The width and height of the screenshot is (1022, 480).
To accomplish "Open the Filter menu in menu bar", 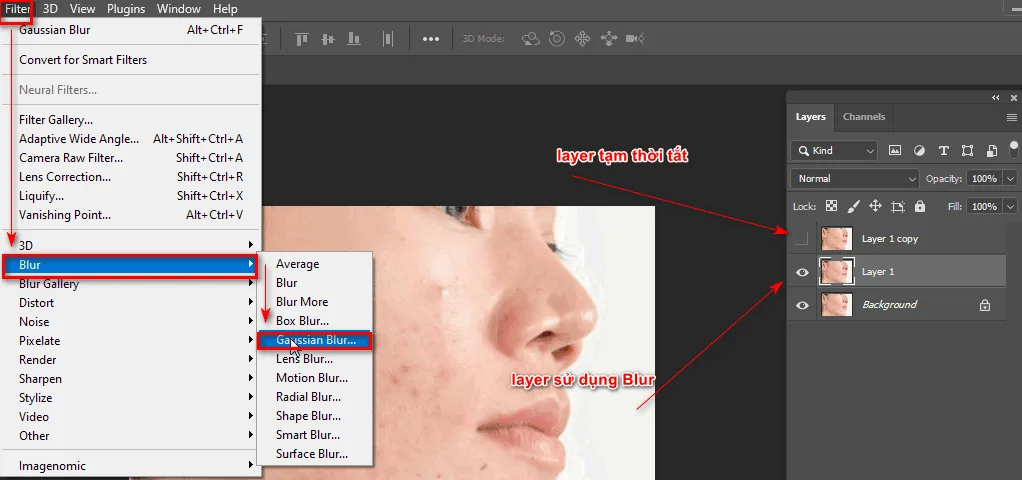I will [x=18, y=9].
